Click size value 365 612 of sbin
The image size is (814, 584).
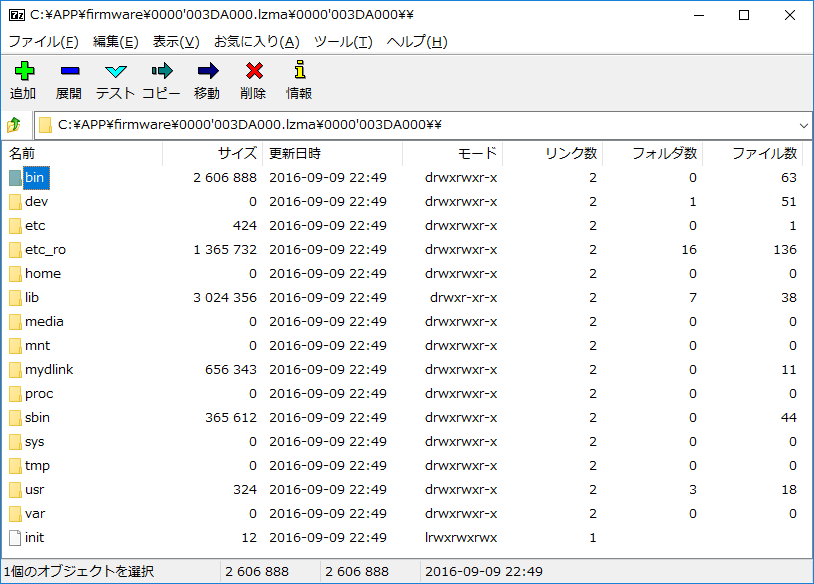[230, 418]
